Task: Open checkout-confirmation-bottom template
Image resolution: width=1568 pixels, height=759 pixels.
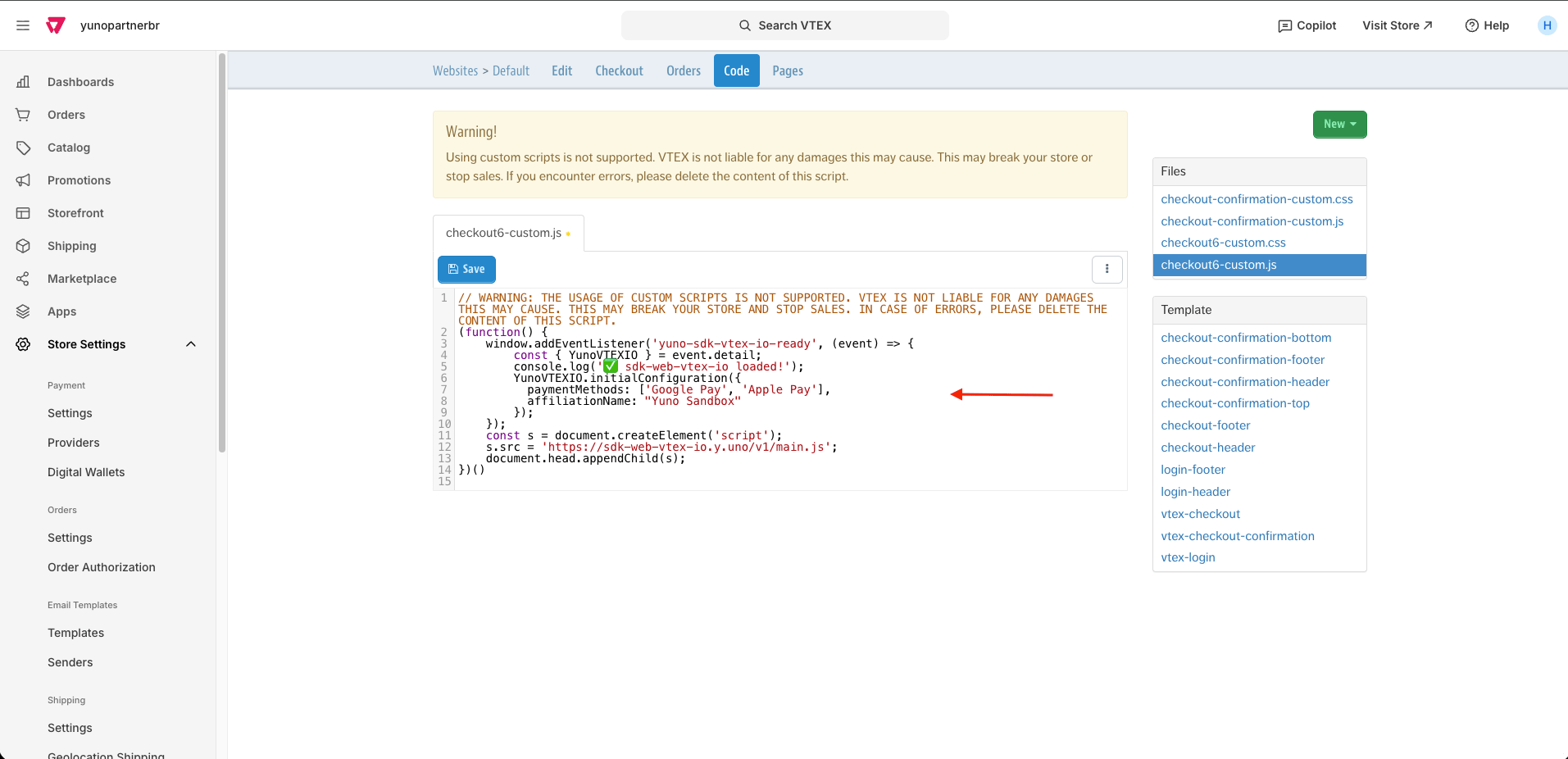Action: tap(1246, 338)
